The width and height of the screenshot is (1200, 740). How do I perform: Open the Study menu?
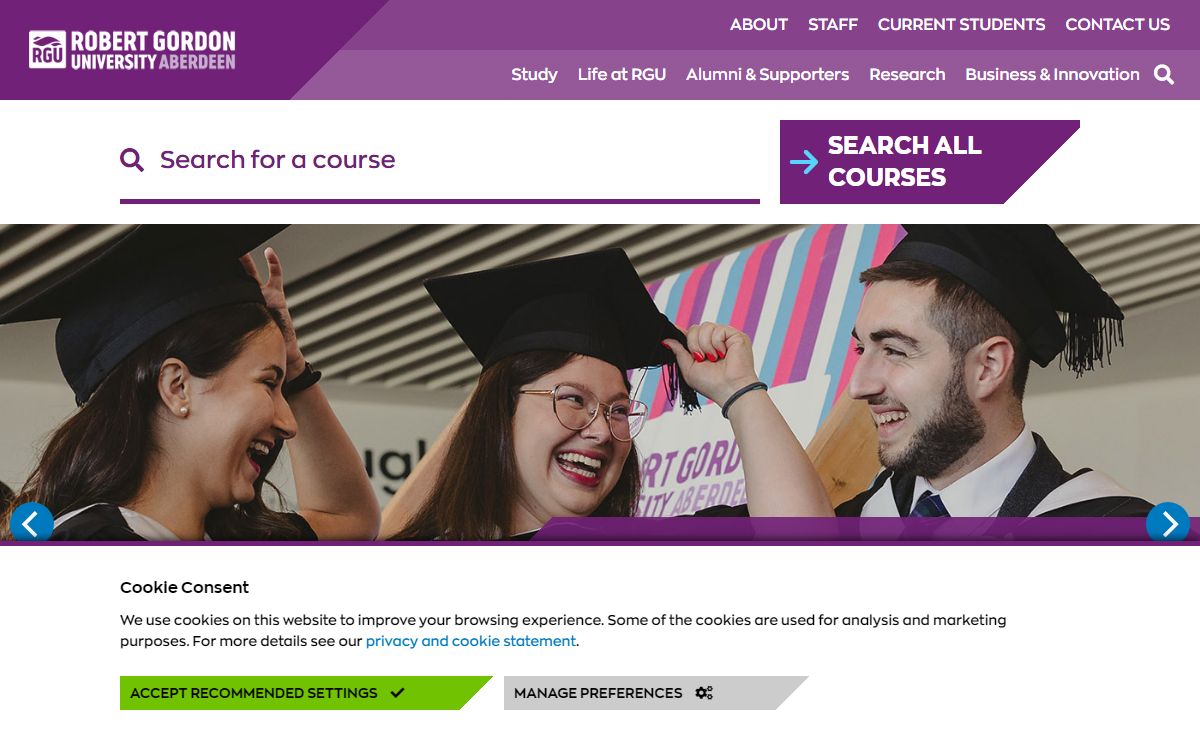(534, 74)
